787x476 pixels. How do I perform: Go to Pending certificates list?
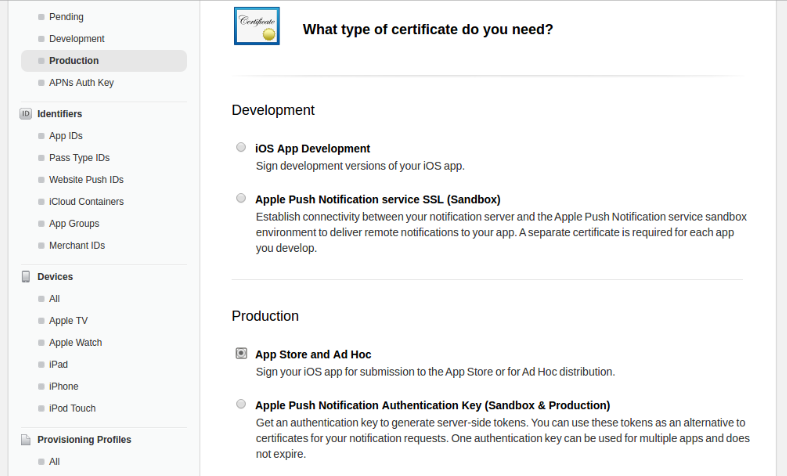tap(66, 17)
